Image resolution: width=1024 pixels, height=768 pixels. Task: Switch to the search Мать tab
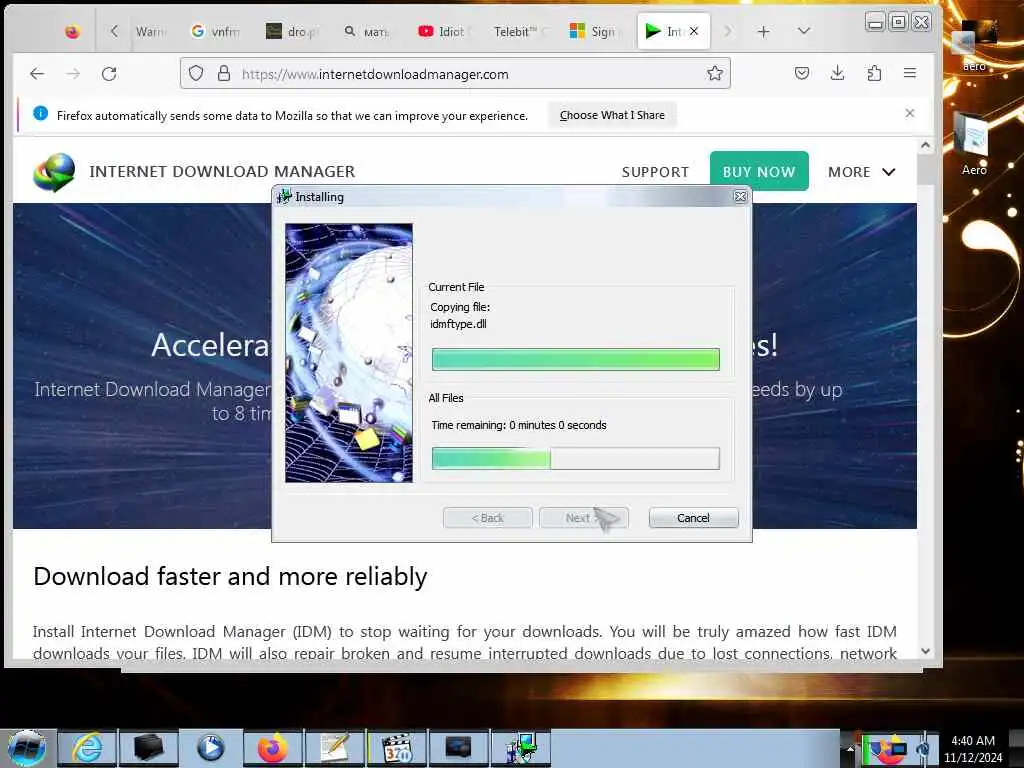click(x=368, y=31)
